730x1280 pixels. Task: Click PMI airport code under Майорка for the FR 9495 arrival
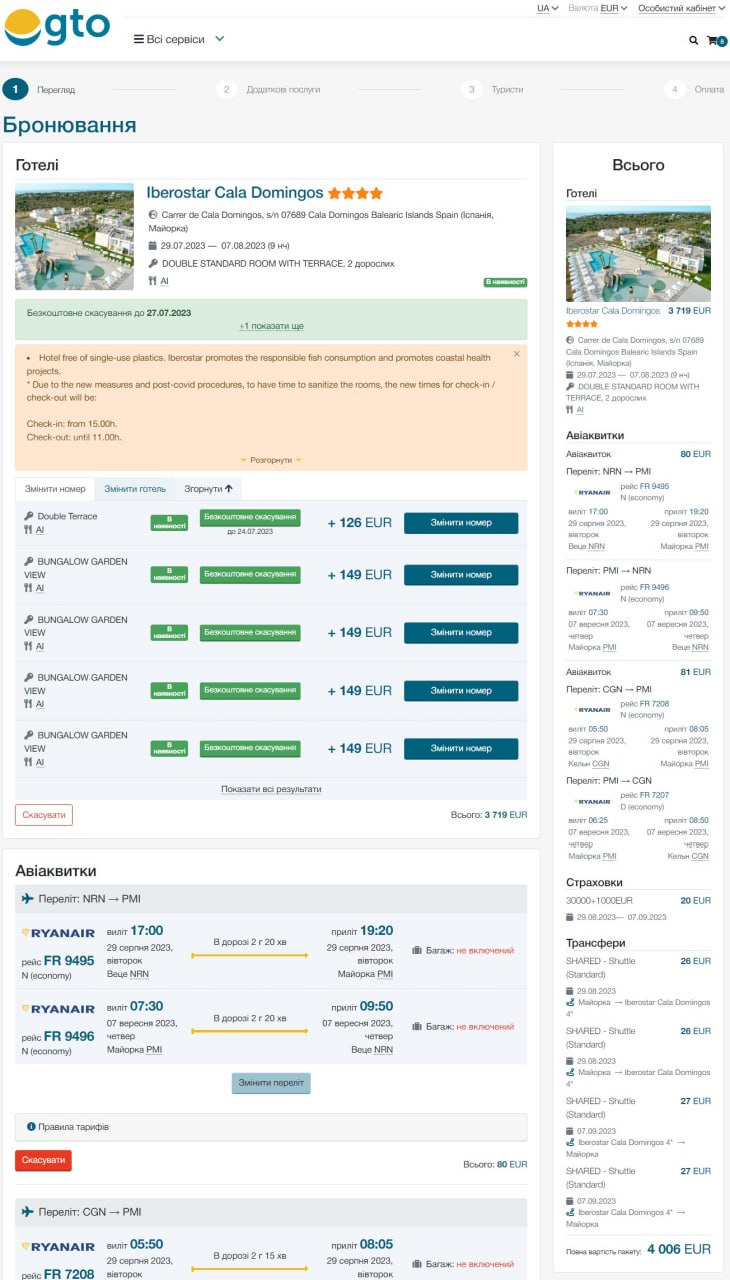coord(384,974)
